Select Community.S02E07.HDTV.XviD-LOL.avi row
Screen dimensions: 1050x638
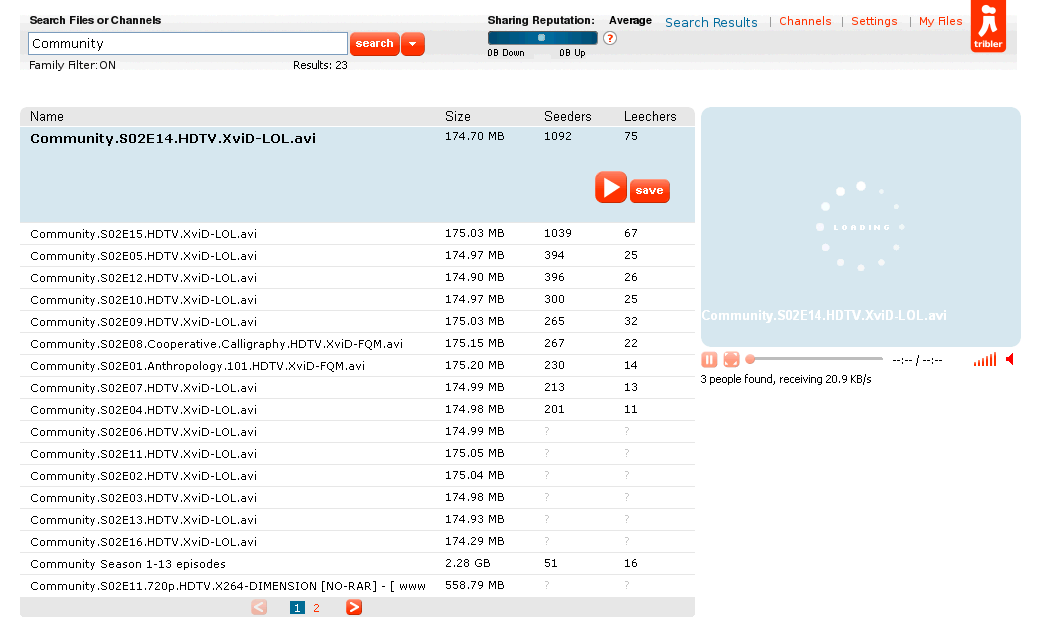point(358,388)
